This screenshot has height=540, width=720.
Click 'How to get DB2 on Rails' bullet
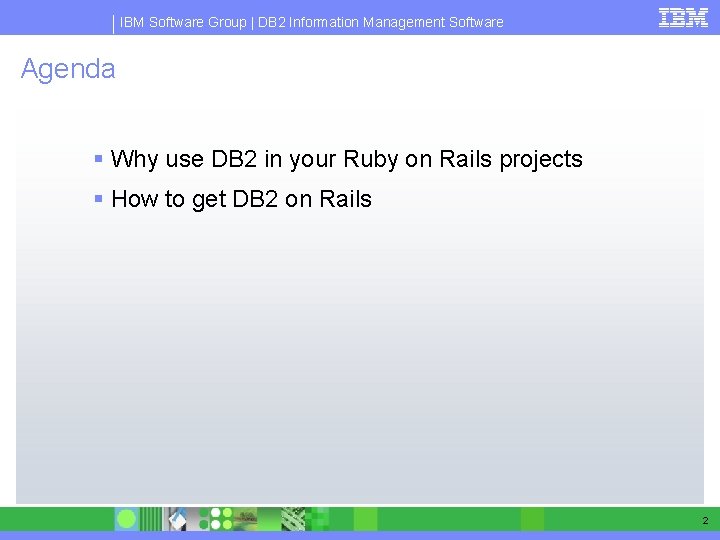(242, 199)
